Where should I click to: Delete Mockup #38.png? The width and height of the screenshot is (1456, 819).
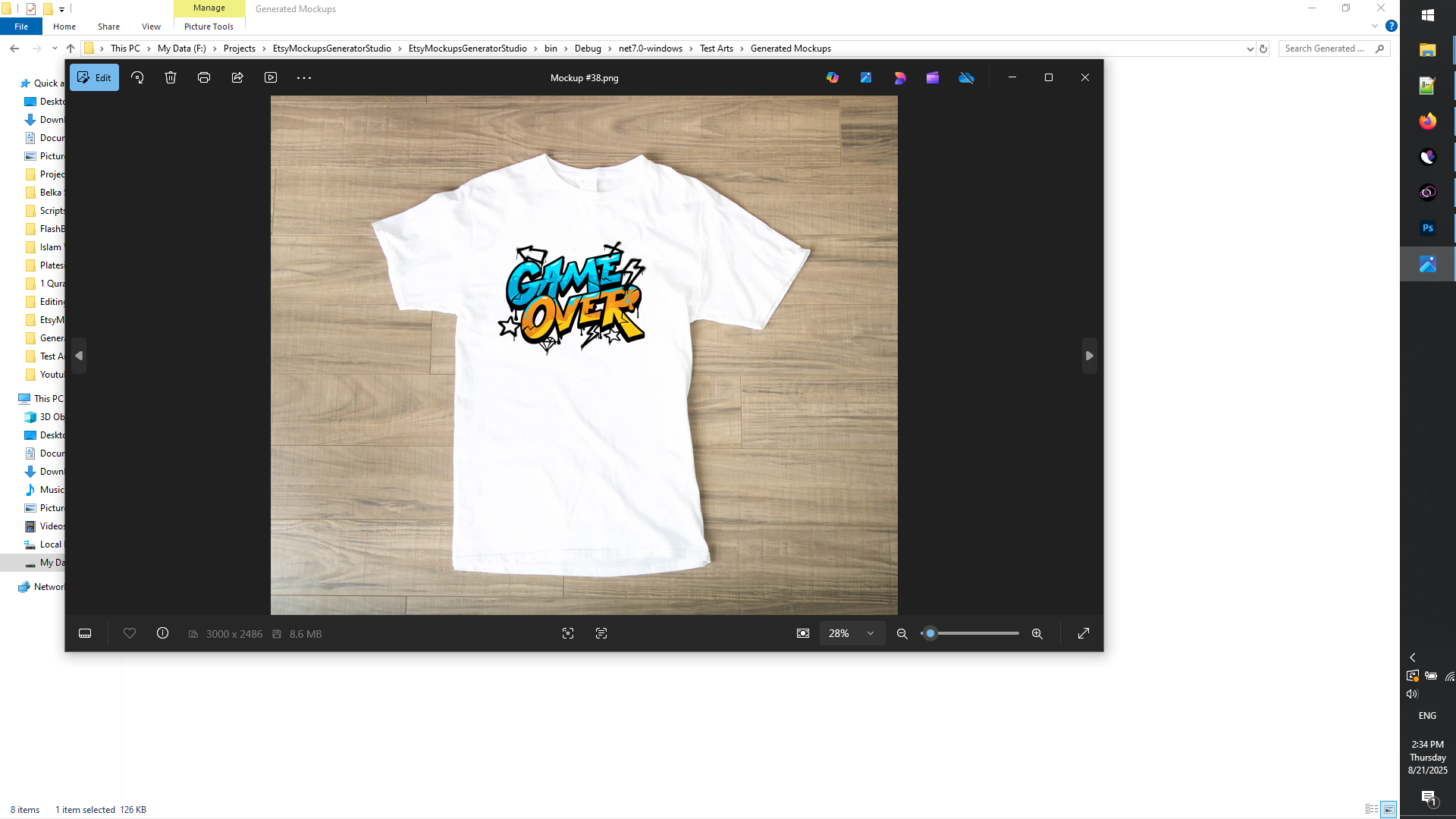pyautogui.click(x=170, y=77)
